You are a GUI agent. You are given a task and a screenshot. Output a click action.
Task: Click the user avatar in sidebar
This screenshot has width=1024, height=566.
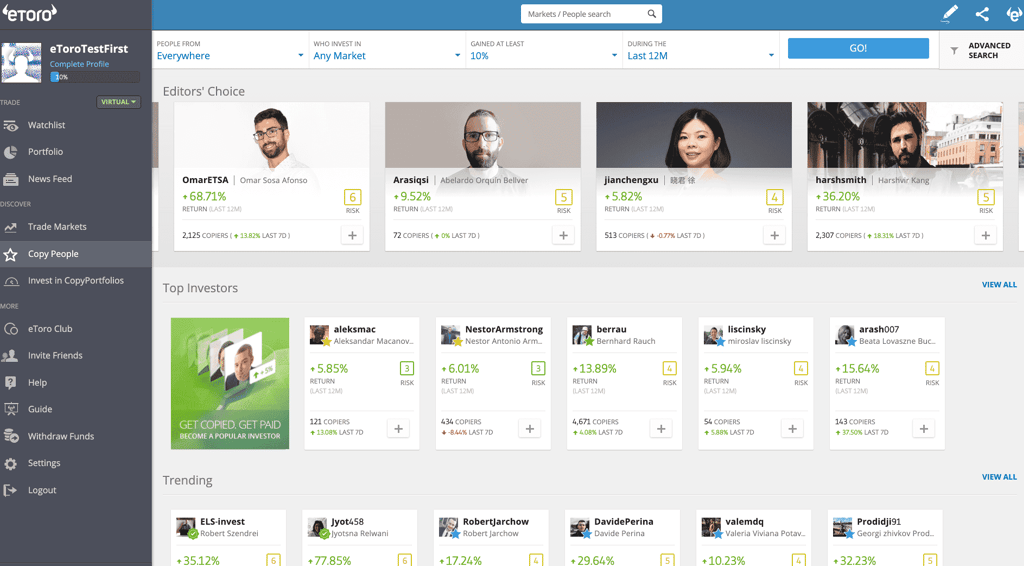pyautogui.click(x=22, y=62)
